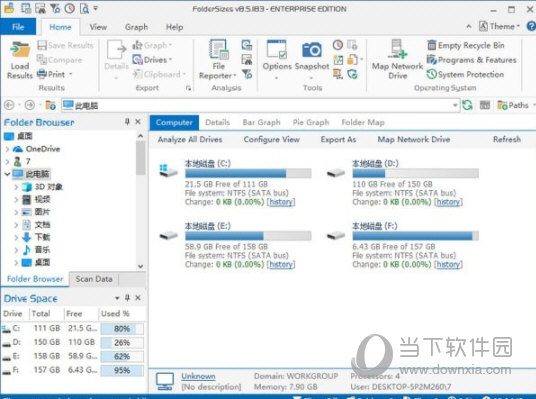Open the File Reporter tool
Image resolution: width=536 pixels, height=399 pixels.
tap(218, 59)
